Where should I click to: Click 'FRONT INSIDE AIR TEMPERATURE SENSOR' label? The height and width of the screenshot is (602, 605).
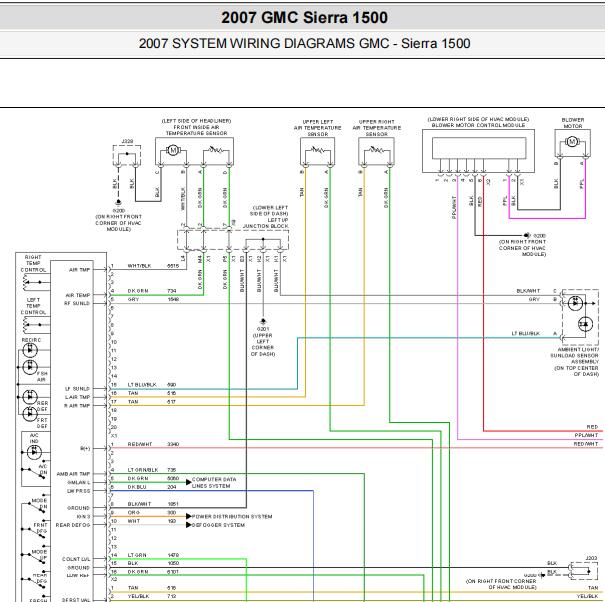point(196,130)
